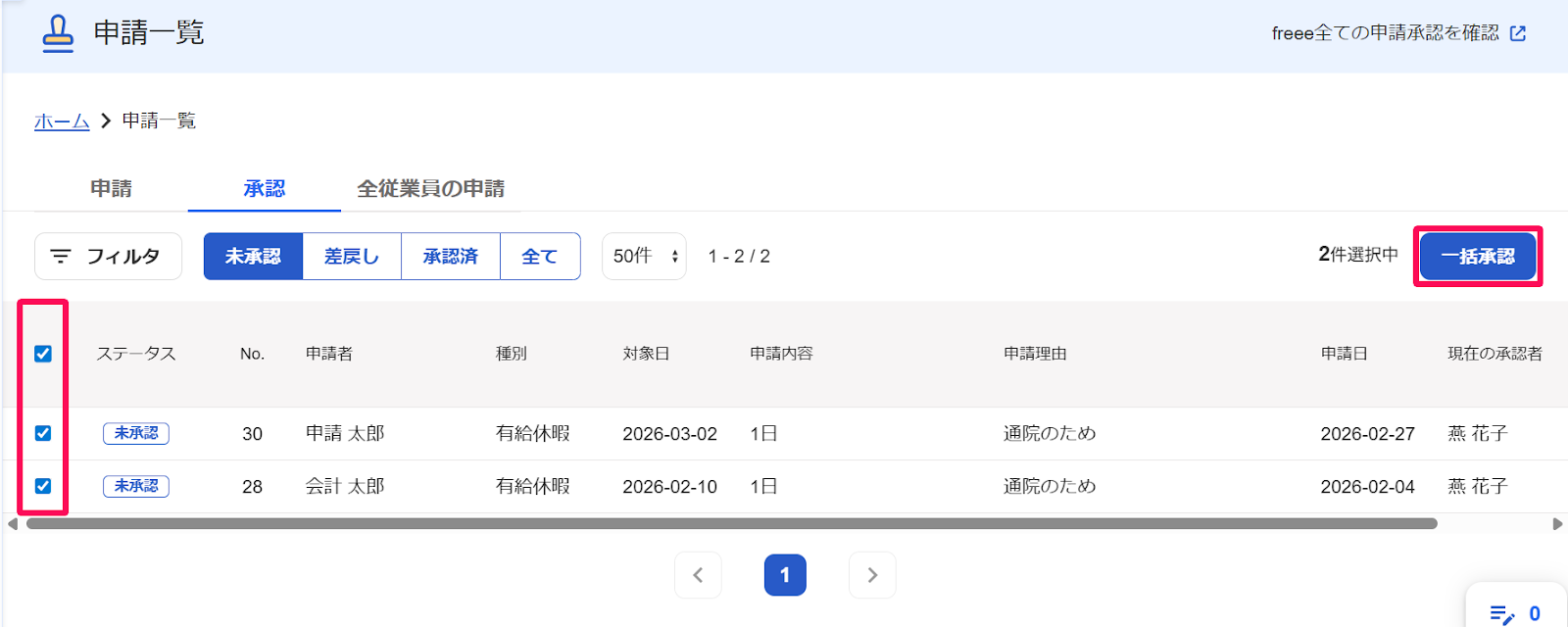Click 対象日 column header
Image resolution: width=1568 pixels, height=627 pixels.
(x=647, y=354)
